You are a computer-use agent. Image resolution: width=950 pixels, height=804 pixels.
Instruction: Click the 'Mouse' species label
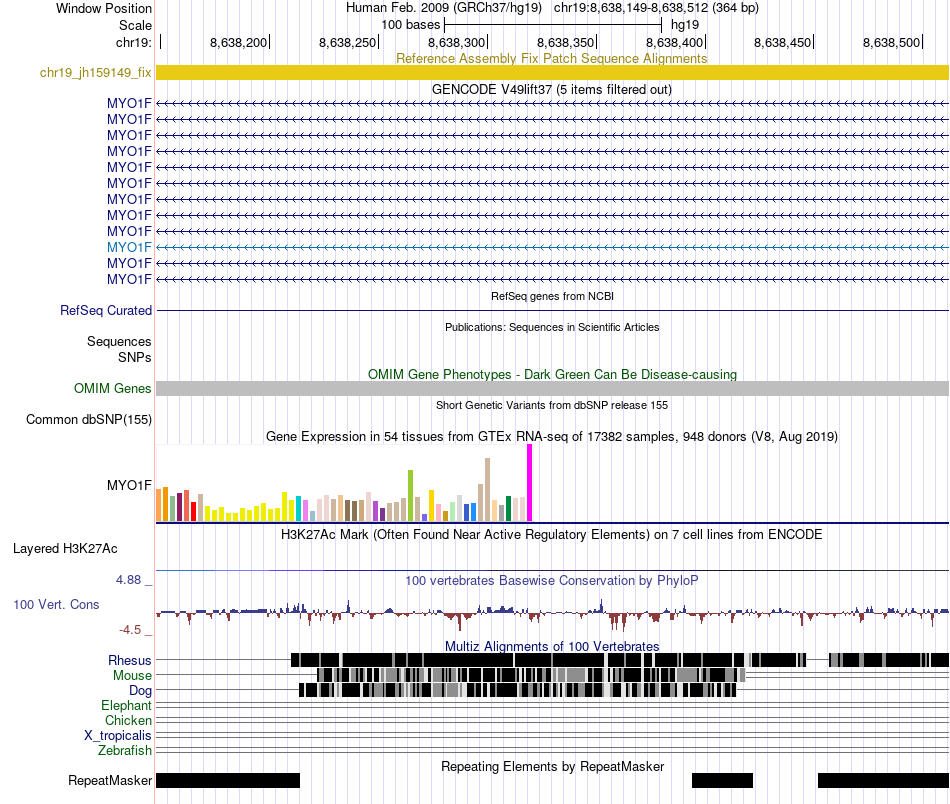pos(132,676)
